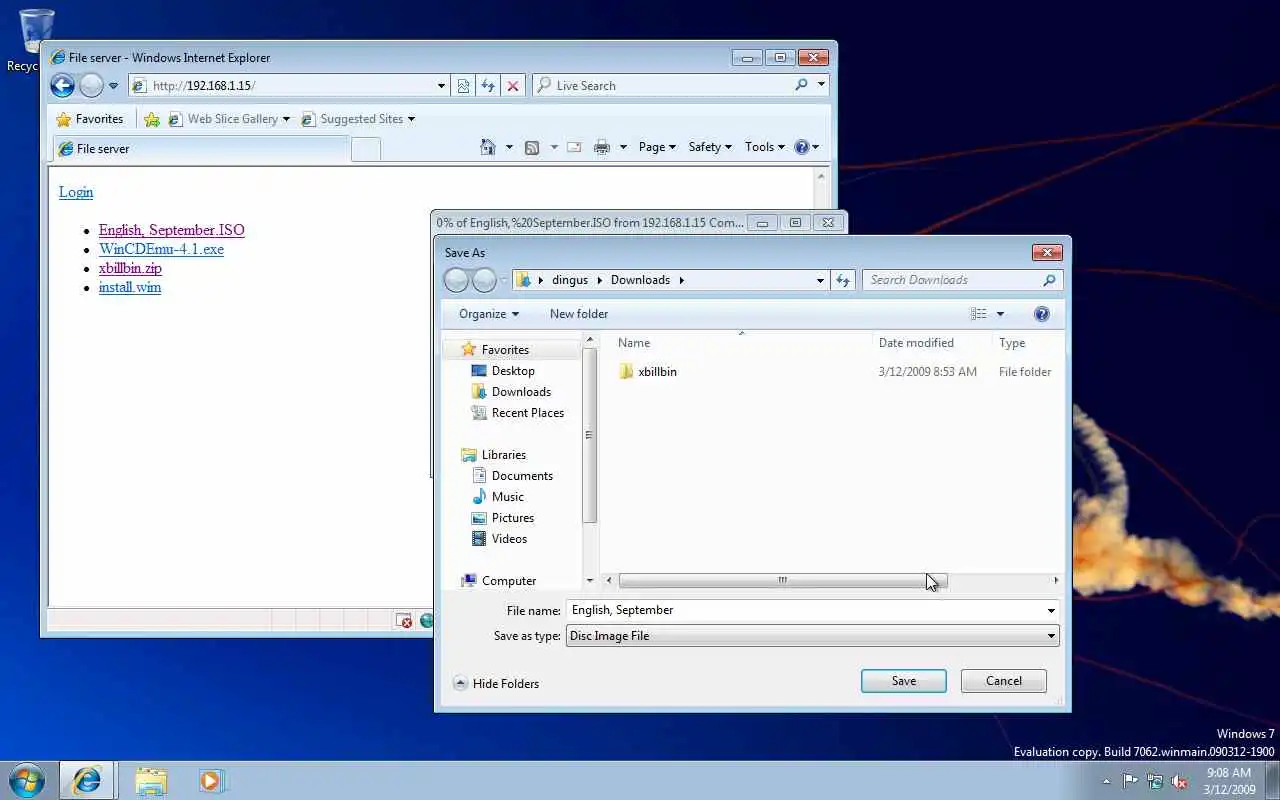Click the Favorites button in IE
Viewport: 1280px width, 800px height.
[x=90, y=119]
